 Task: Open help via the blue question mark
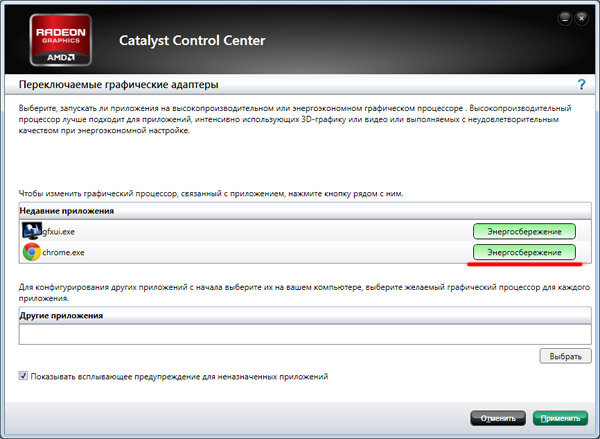(581, 84)
